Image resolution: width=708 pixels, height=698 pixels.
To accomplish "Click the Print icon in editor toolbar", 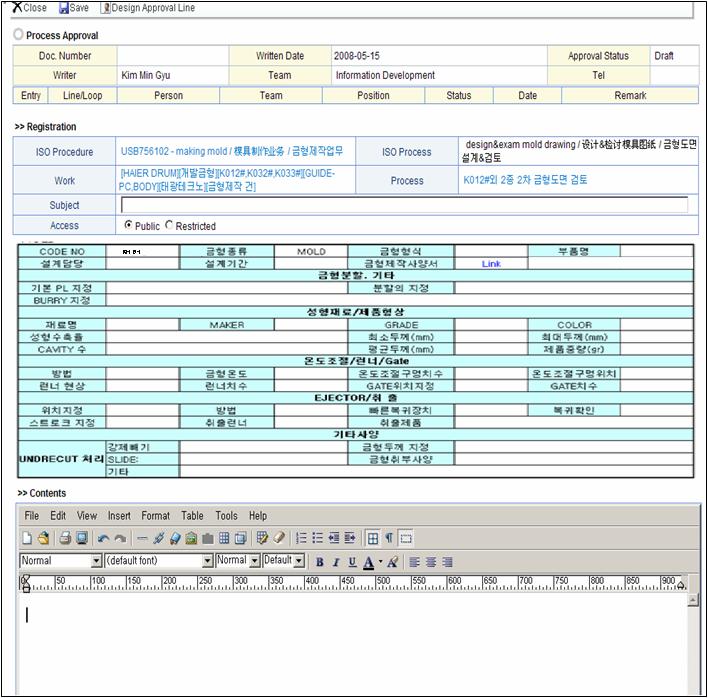I will (x=64, y=538).
